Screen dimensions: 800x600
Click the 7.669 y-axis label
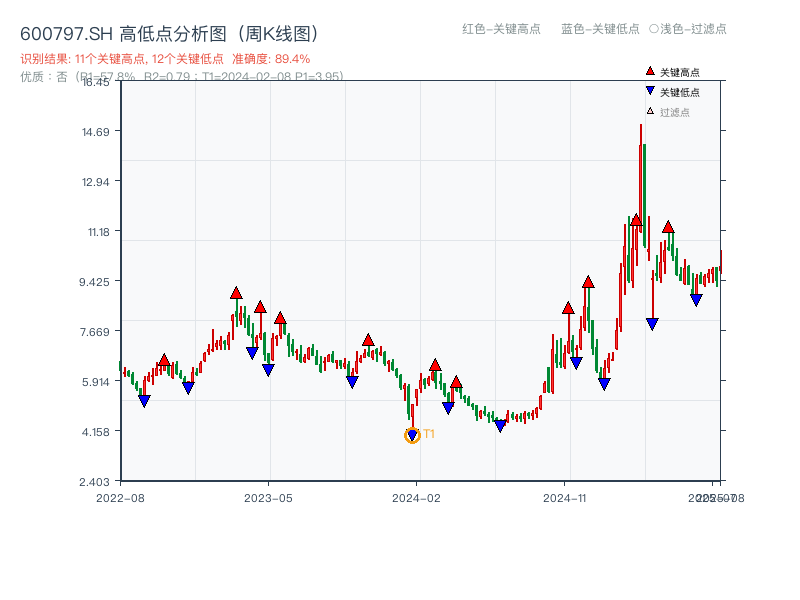[x=94, y=332]
